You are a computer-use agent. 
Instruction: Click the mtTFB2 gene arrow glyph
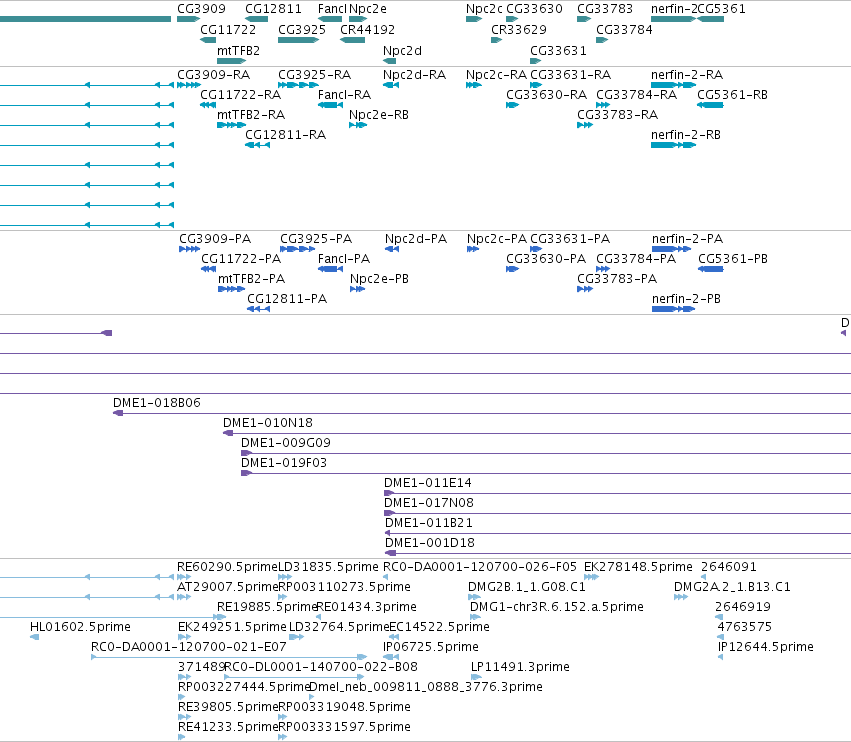click(231, 61)
